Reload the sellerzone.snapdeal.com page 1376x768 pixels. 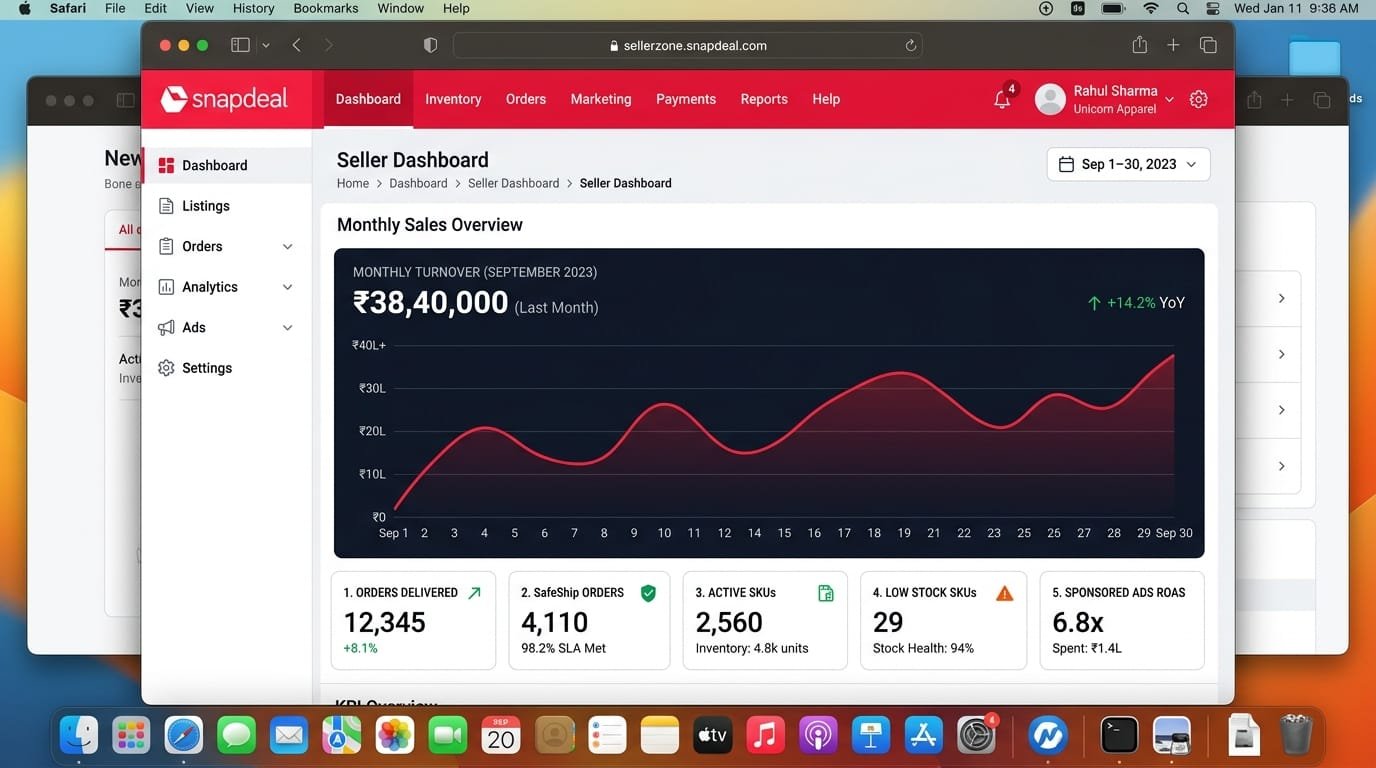coord(910,45)
